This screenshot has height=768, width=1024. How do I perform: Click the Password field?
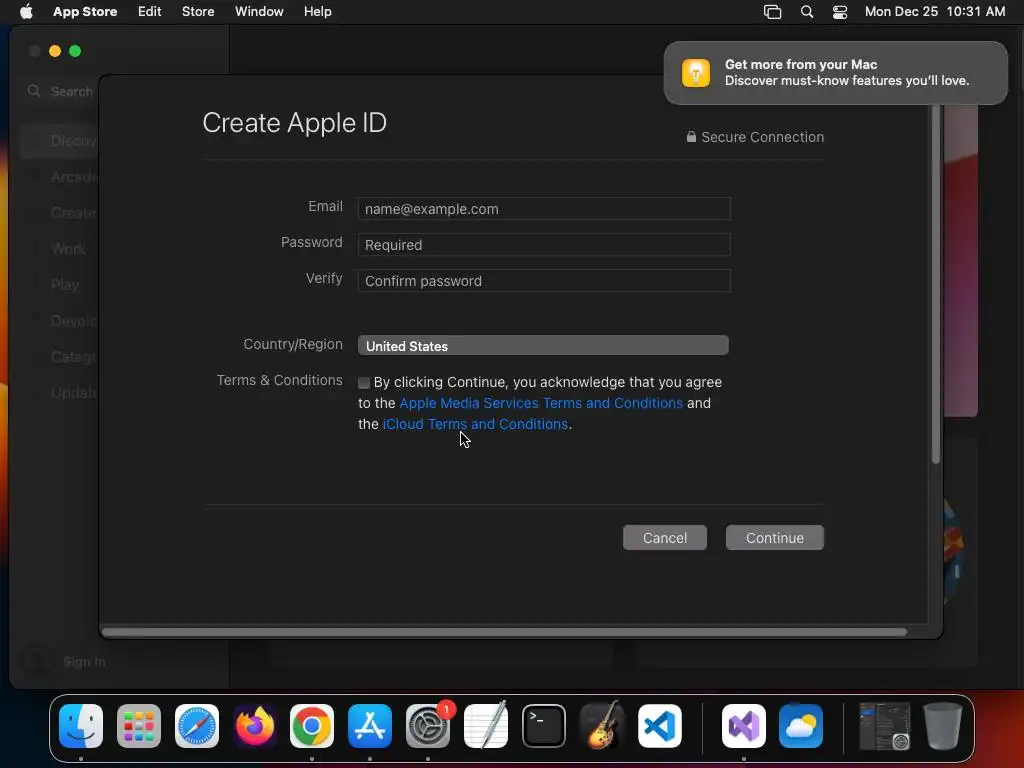[544, 245]
